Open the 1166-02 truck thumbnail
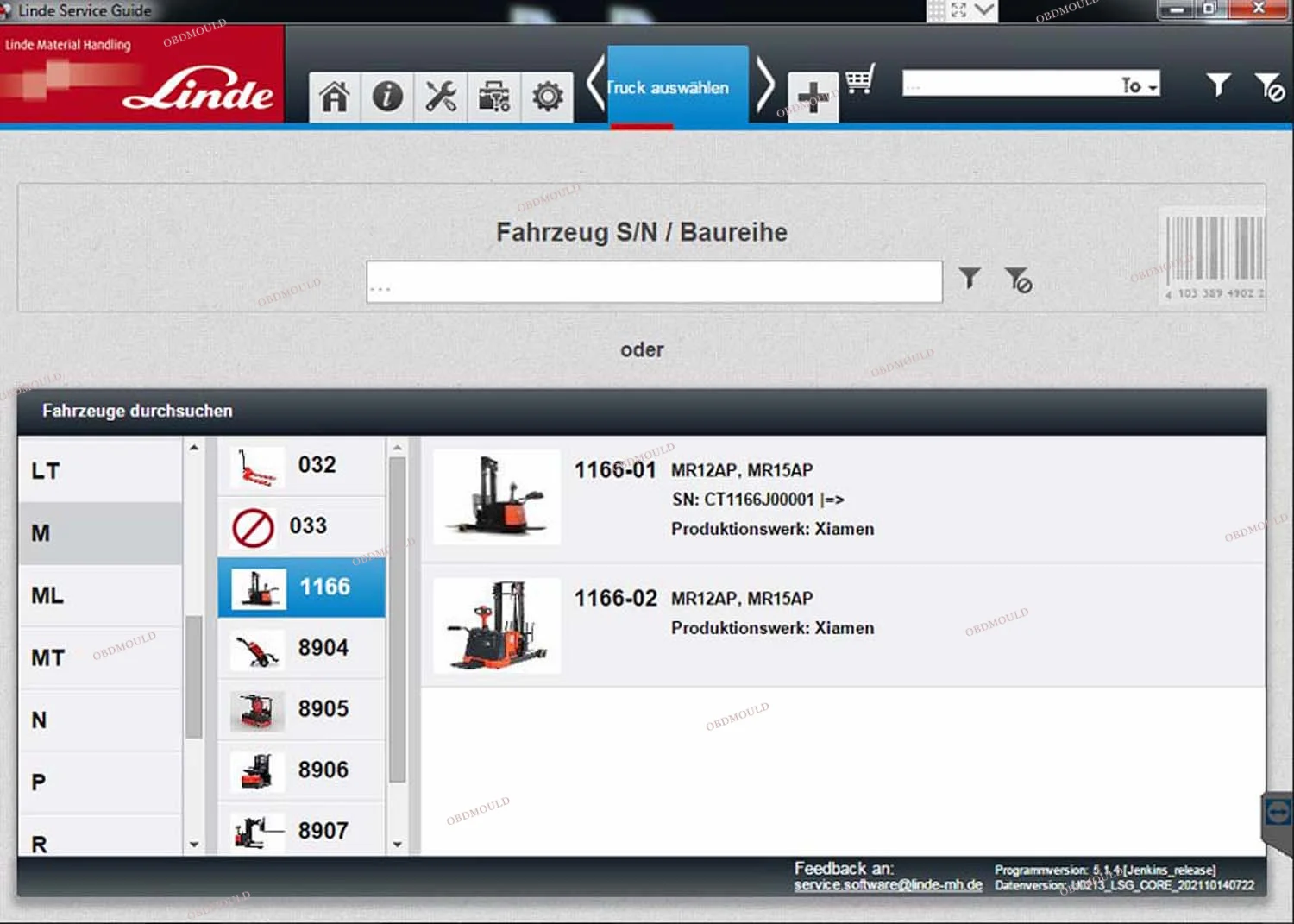Viewport: 1294px width, 924px height. pos(497,626)
